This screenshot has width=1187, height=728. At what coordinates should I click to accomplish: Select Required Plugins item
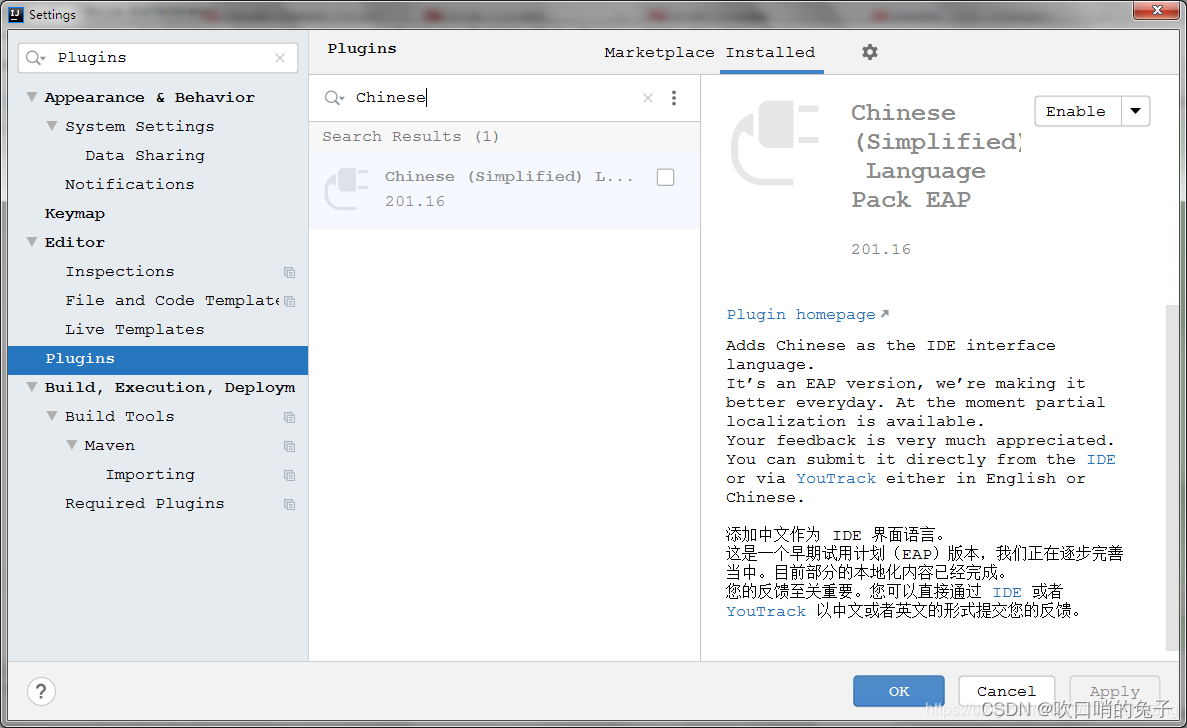click(x=145, y=503)
